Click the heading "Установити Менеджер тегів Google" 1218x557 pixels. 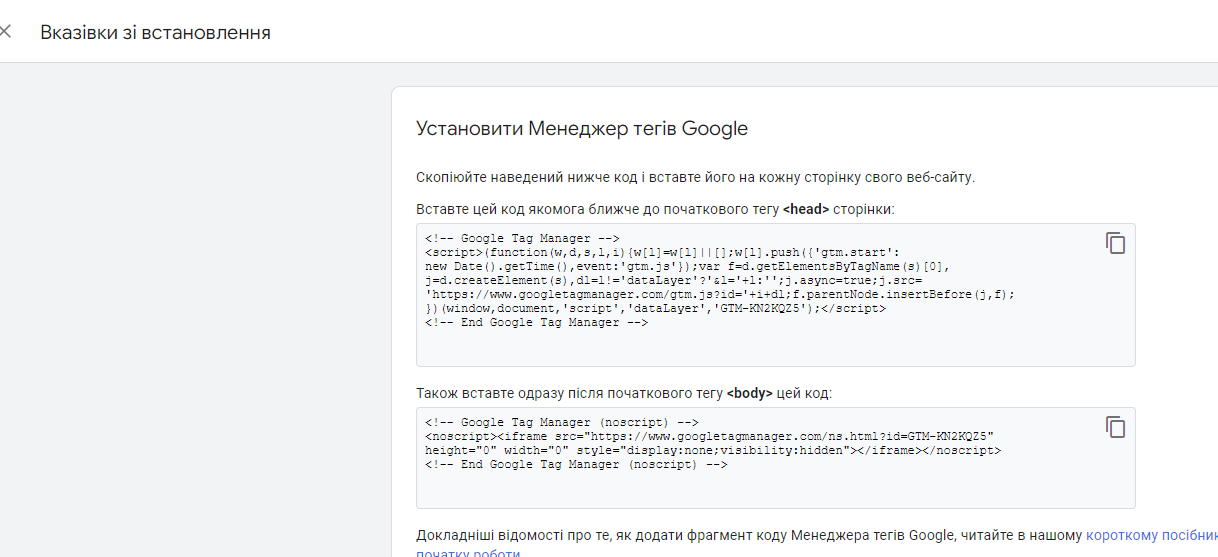582,129
